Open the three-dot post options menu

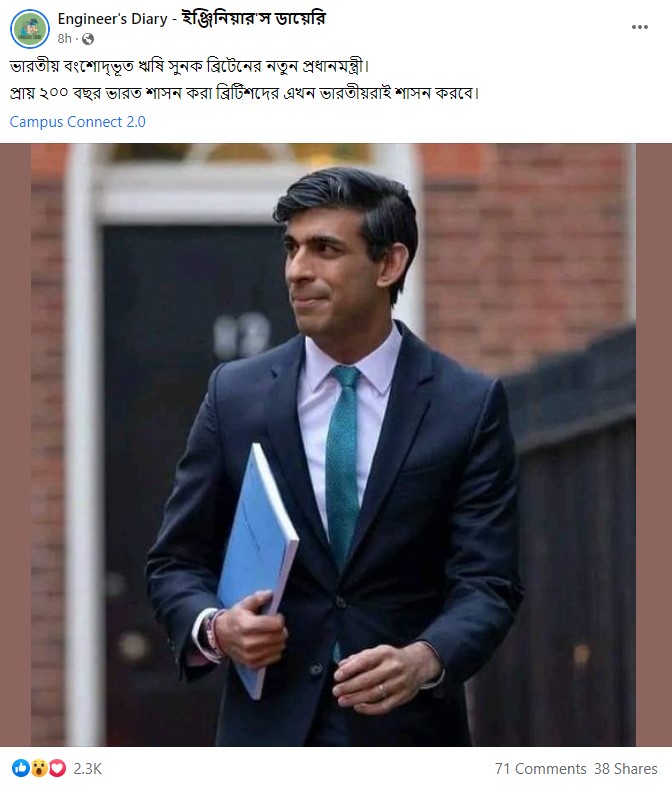(x=639, y=27)
